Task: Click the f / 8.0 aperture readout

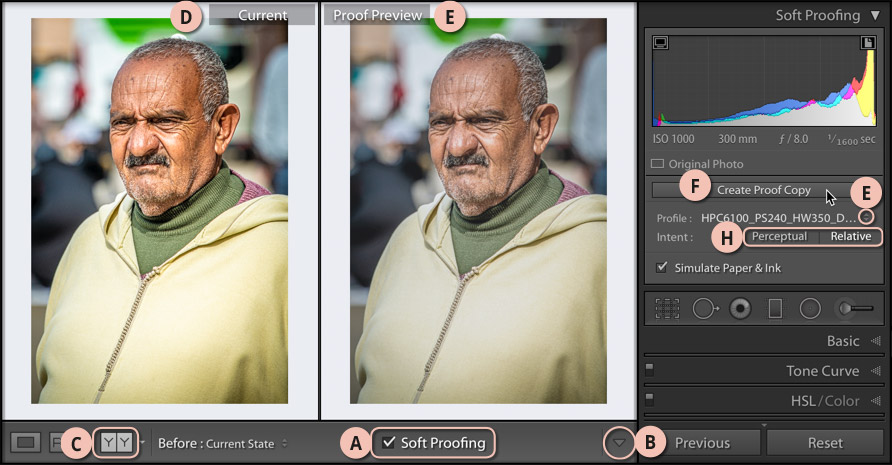Action: [794, 139]
